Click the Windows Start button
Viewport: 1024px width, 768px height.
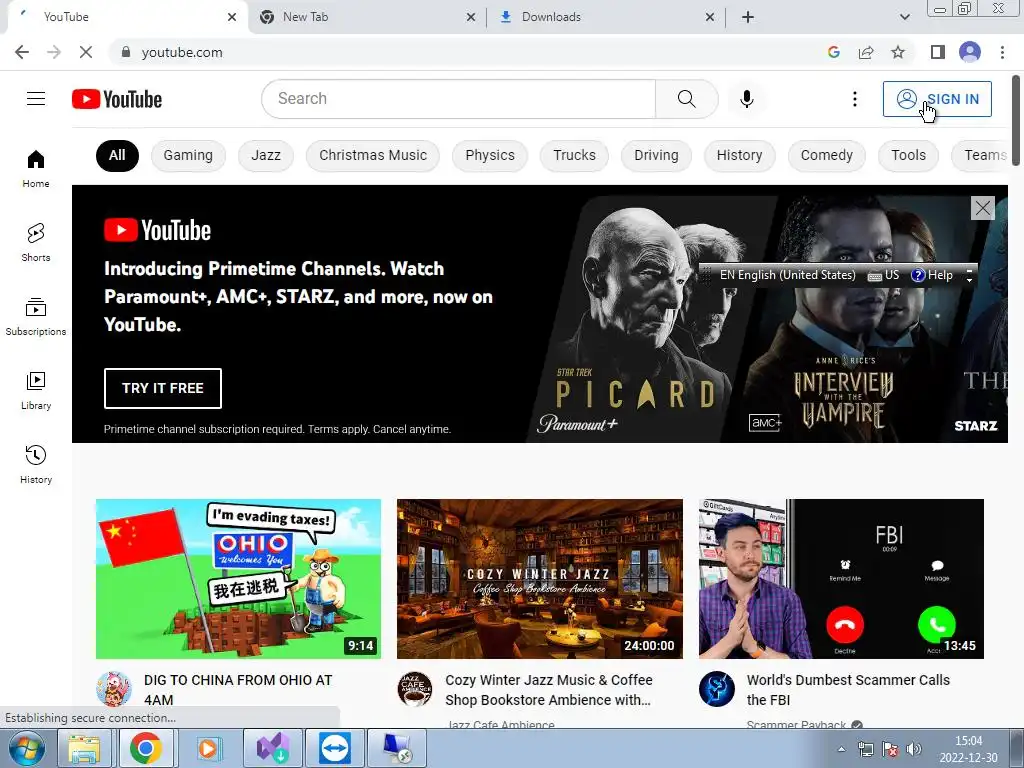click(x=27, y=748)
